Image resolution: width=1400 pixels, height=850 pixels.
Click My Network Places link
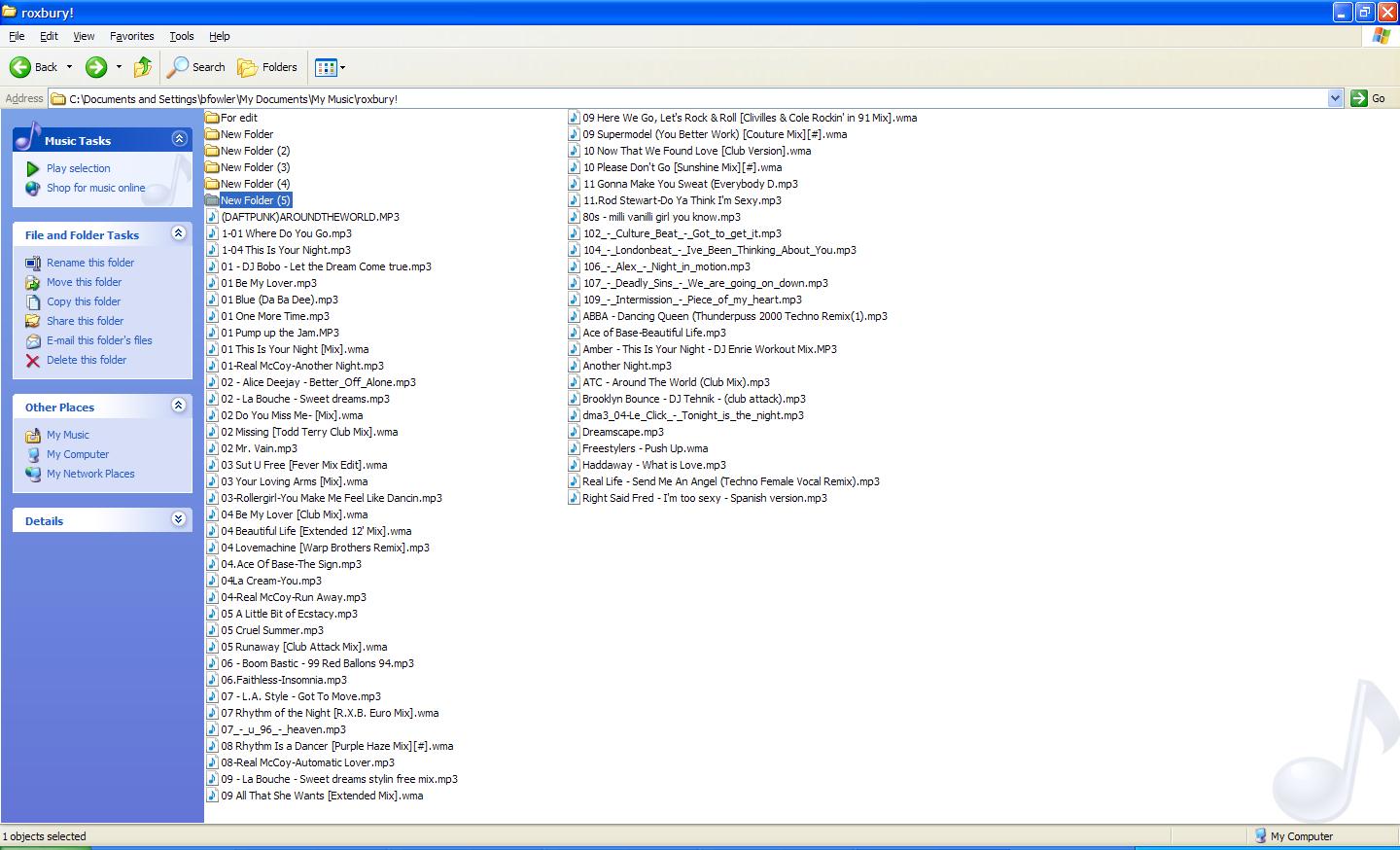point(90,474)
